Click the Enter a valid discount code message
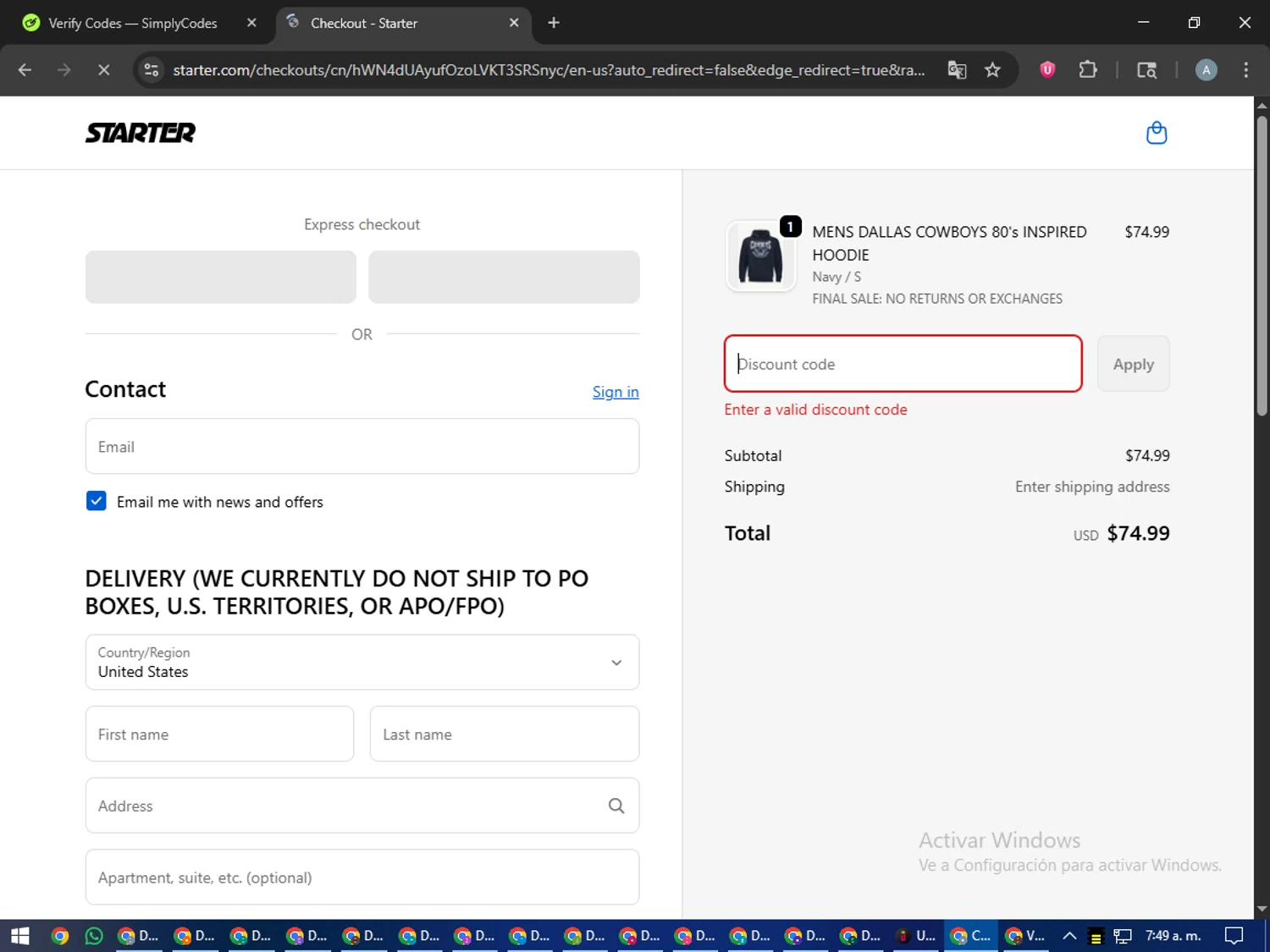This screenshot has height=952, width=1270. (x=815, y=410)
